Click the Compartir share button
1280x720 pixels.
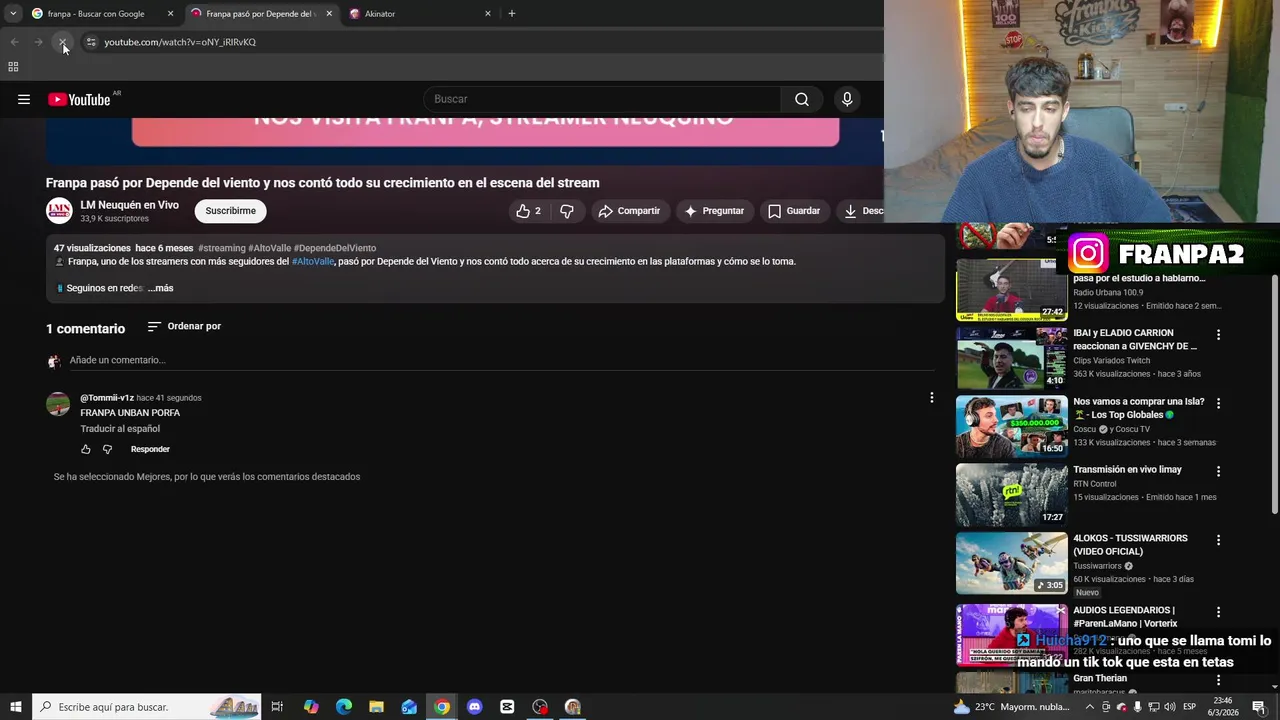tap(629, 211)
